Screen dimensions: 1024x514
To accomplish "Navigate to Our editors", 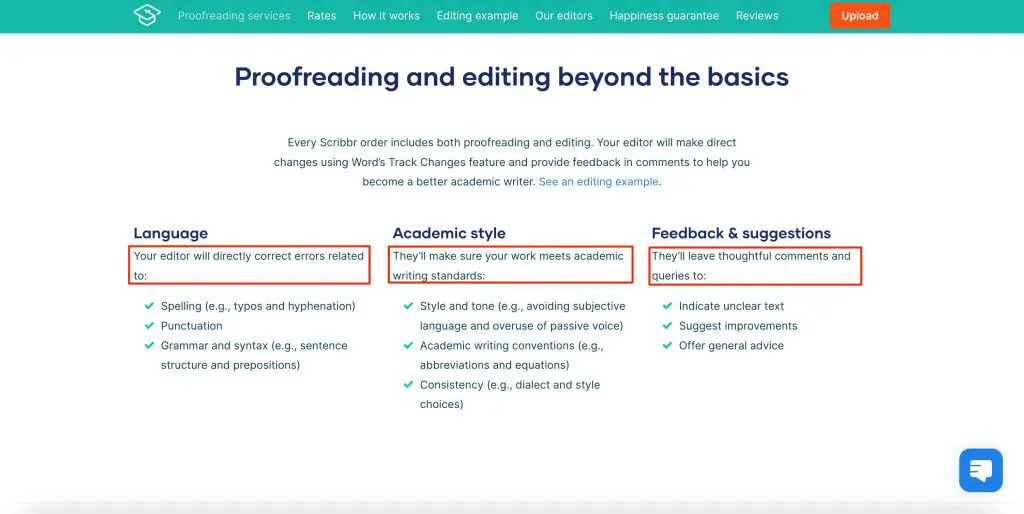I will tap(563, 16).
